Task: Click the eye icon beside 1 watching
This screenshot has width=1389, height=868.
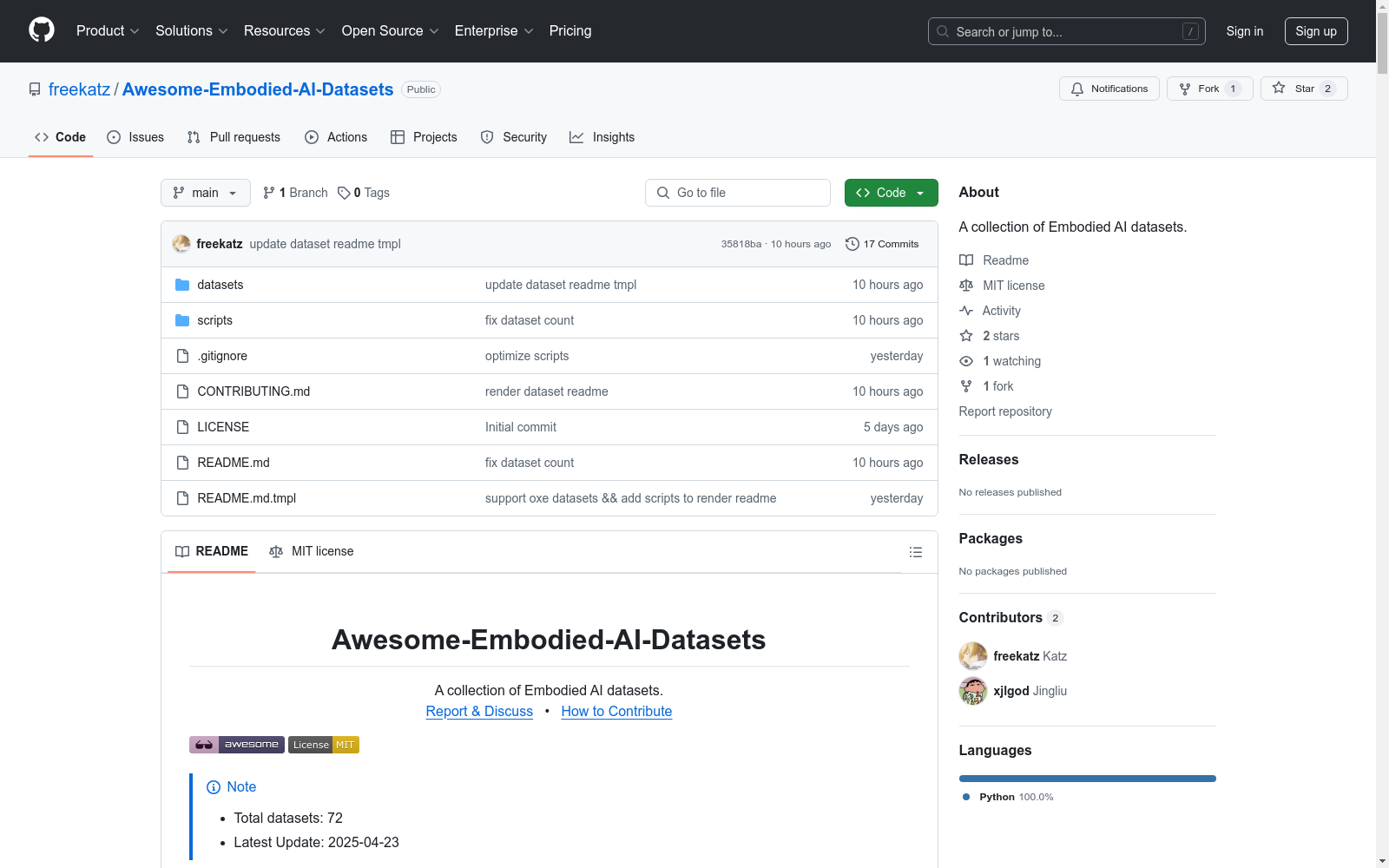Action: (x=966, y=361)
